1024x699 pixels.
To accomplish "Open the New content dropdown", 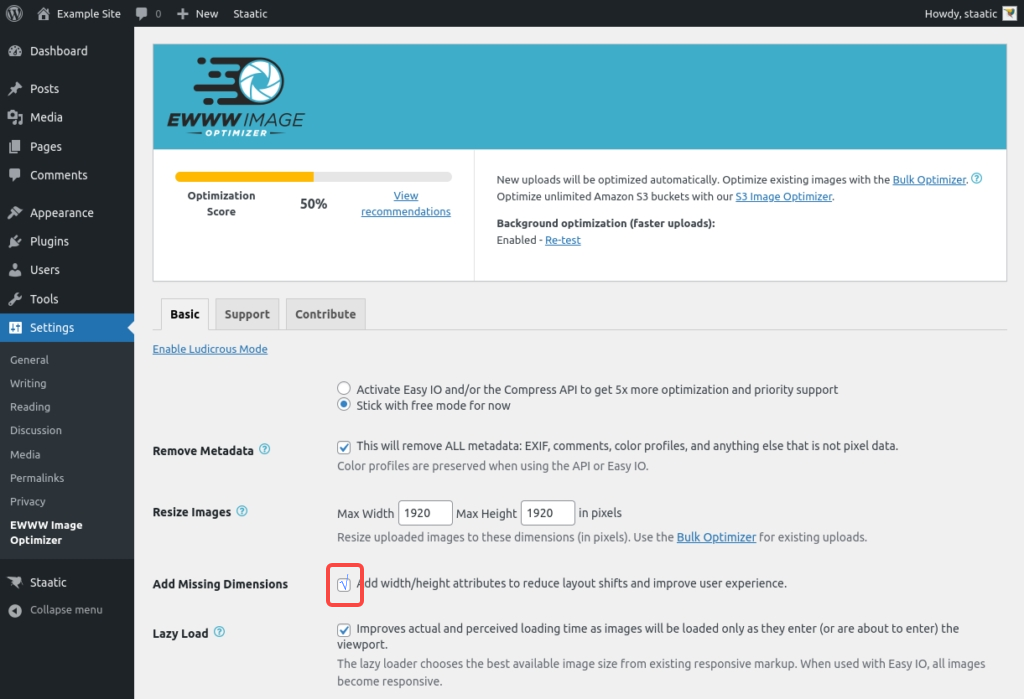I will pyautogui.click(x=197, y=14).
